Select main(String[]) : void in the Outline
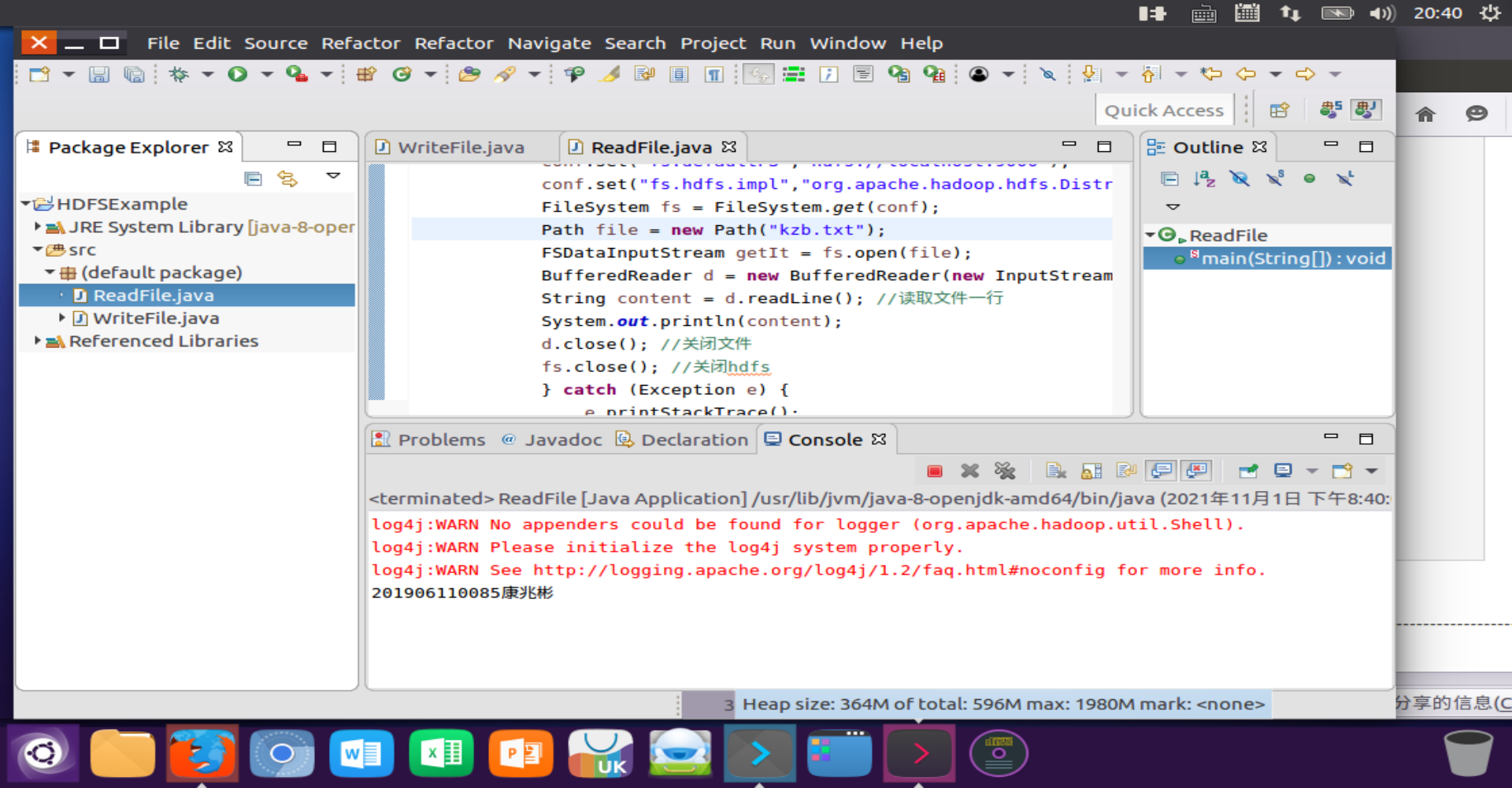The width and height of the screenshot is (1512, 788). [x=1291, y=258]
